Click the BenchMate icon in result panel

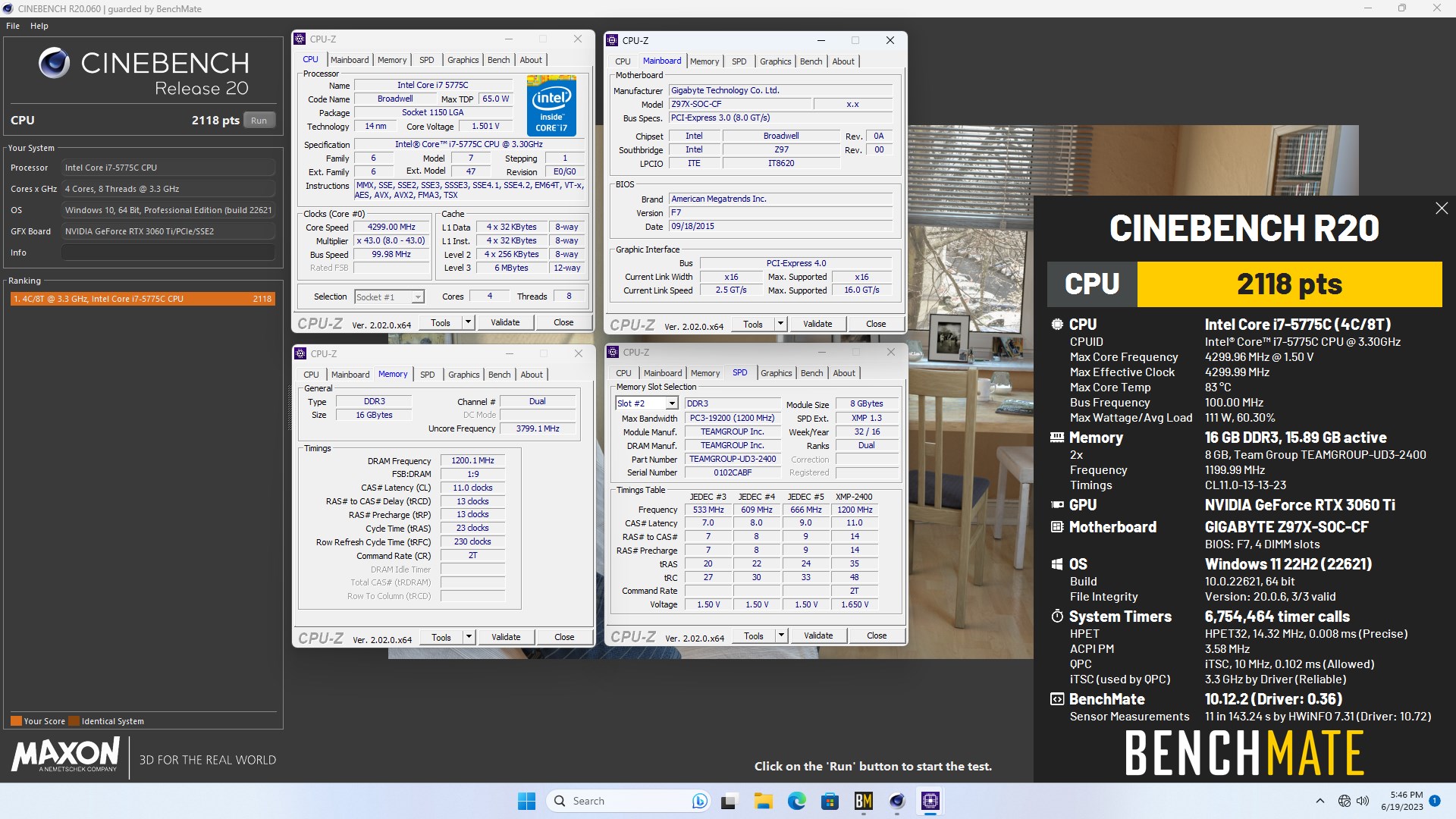pos(1057,698)
